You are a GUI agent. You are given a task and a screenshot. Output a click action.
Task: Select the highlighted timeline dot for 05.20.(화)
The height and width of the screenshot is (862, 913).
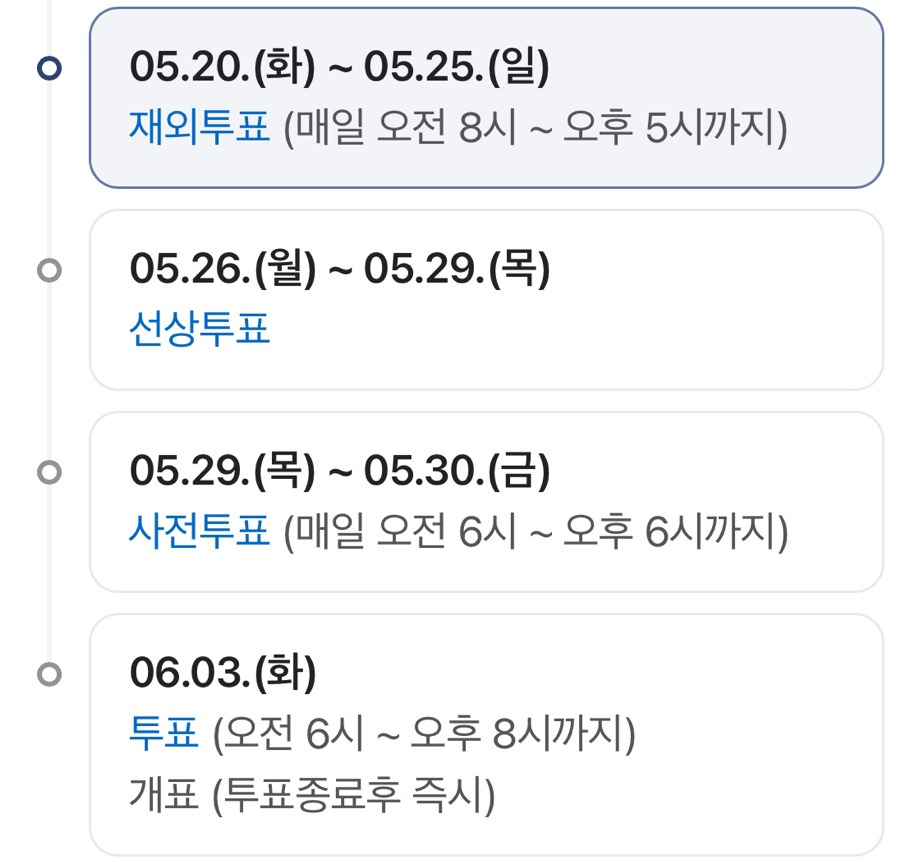click(49, 68)
